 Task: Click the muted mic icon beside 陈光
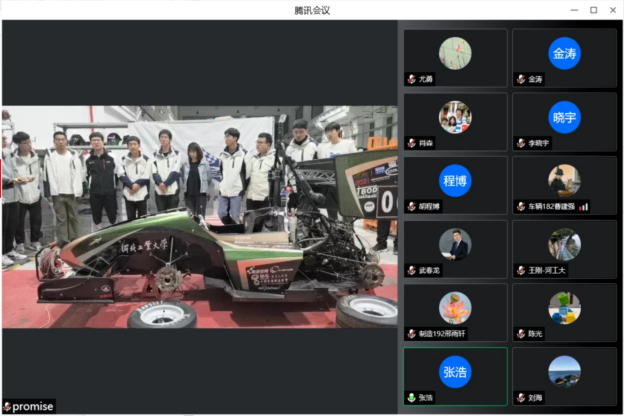[x=520, y=334]
